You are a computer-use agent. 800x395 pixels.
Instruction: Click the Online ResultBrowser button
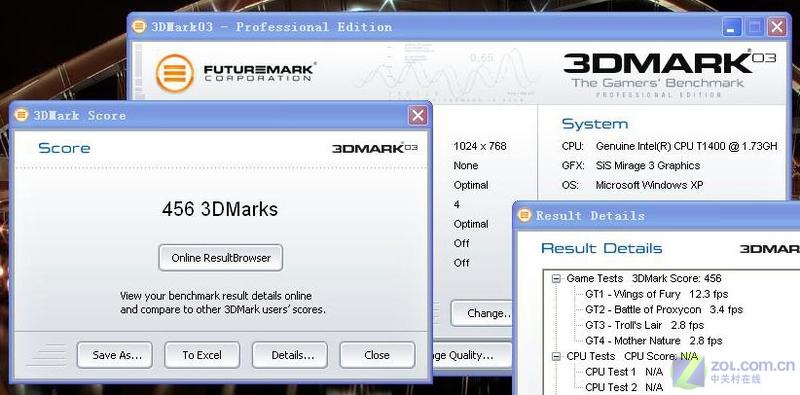pyautogui.click(x=220, y=258)
